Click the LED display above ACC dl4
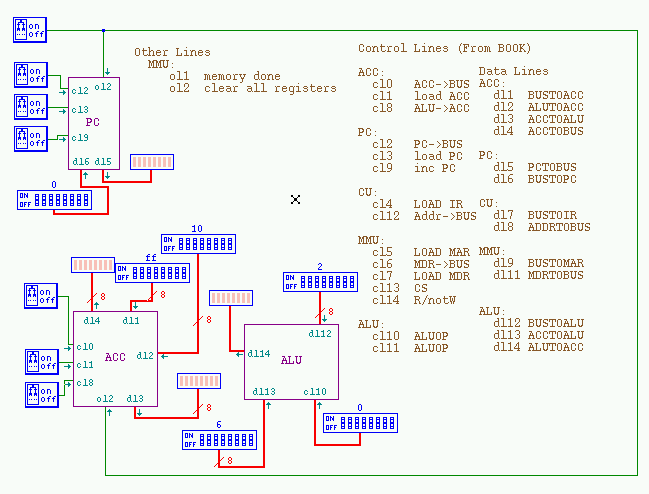This screenshot has width=649, height=494. pos(92,265)
